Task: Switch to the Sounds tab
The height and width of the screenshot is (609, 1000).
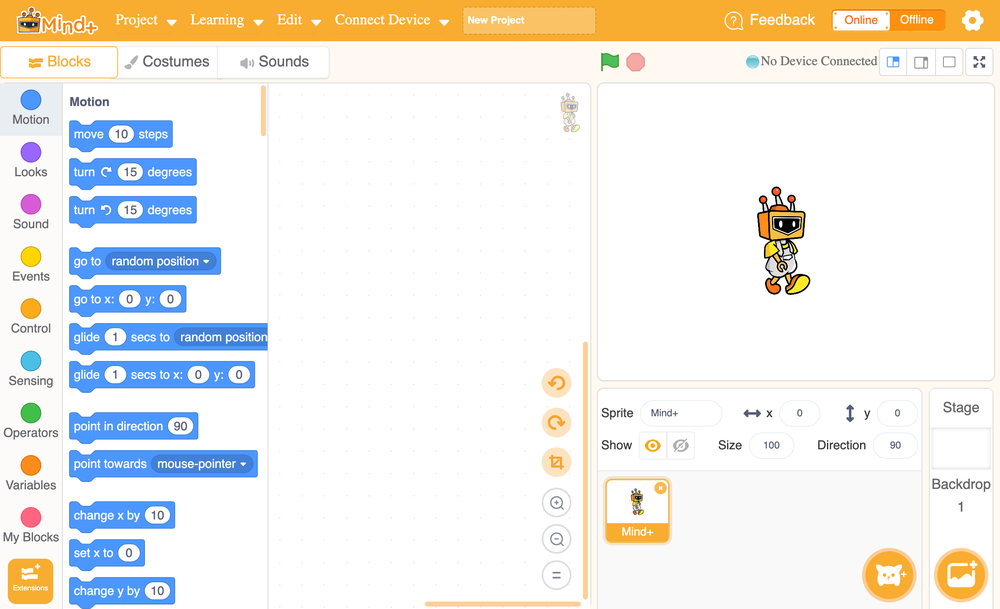Action: (274, 62)
